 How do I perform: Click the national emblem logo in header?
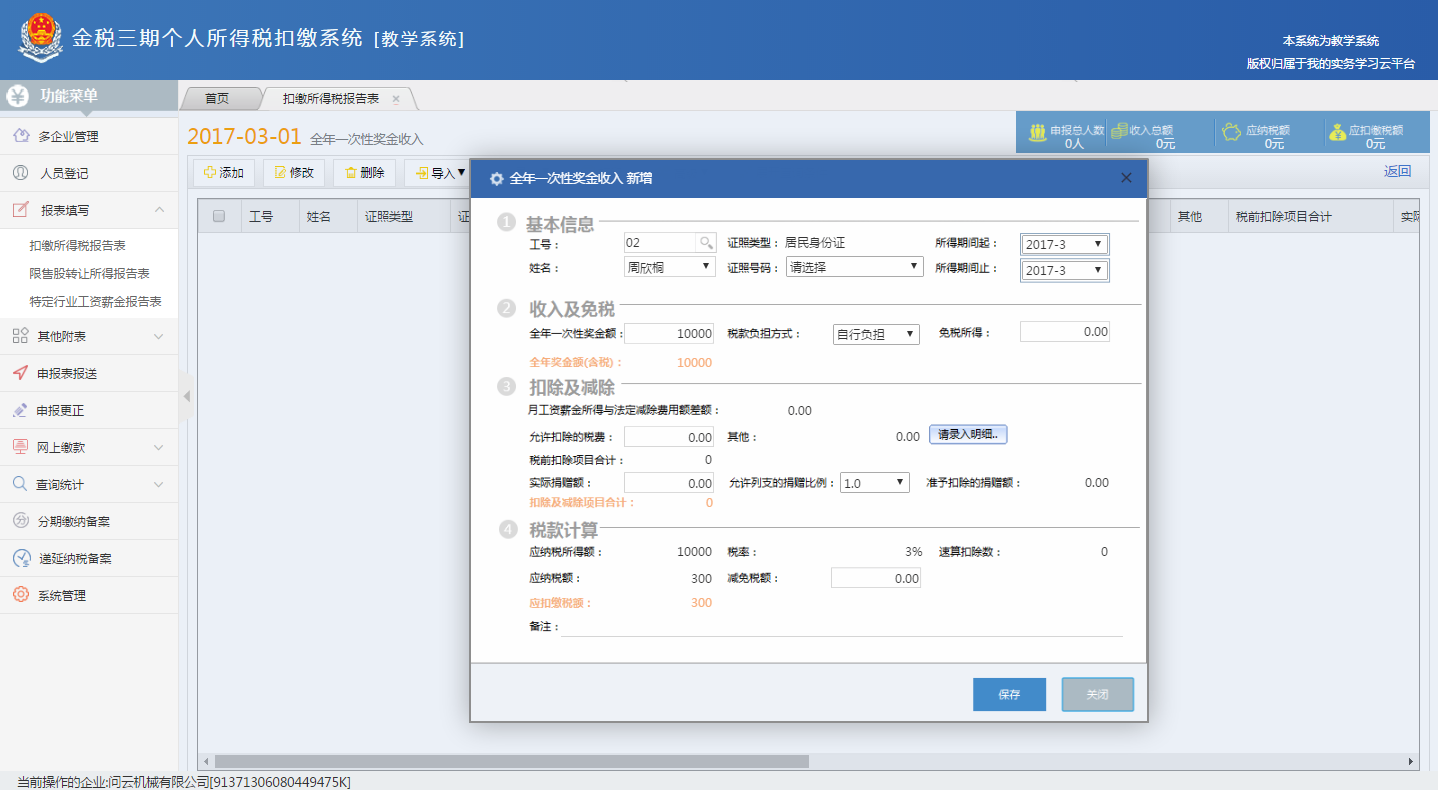point(40,38)
